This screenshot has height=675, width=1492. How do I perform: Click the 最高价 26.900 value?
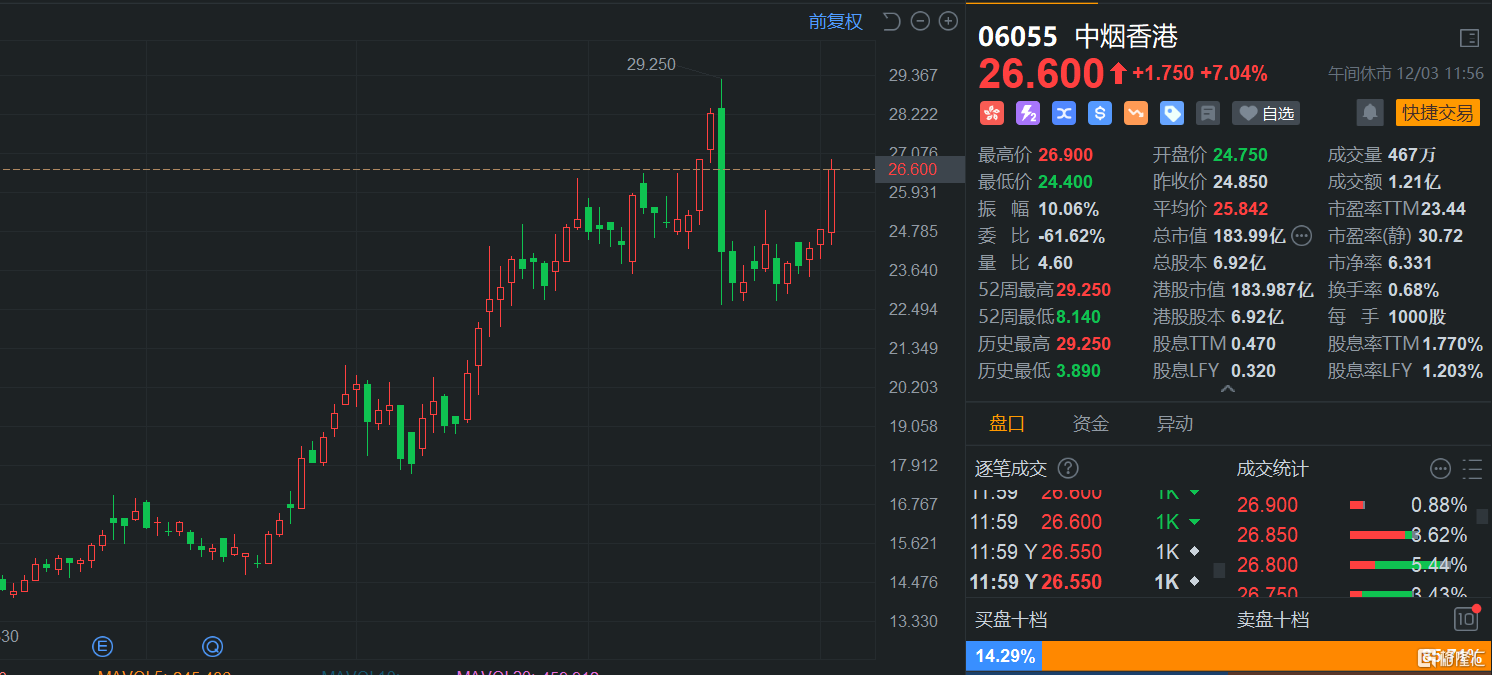[1065, 155]
